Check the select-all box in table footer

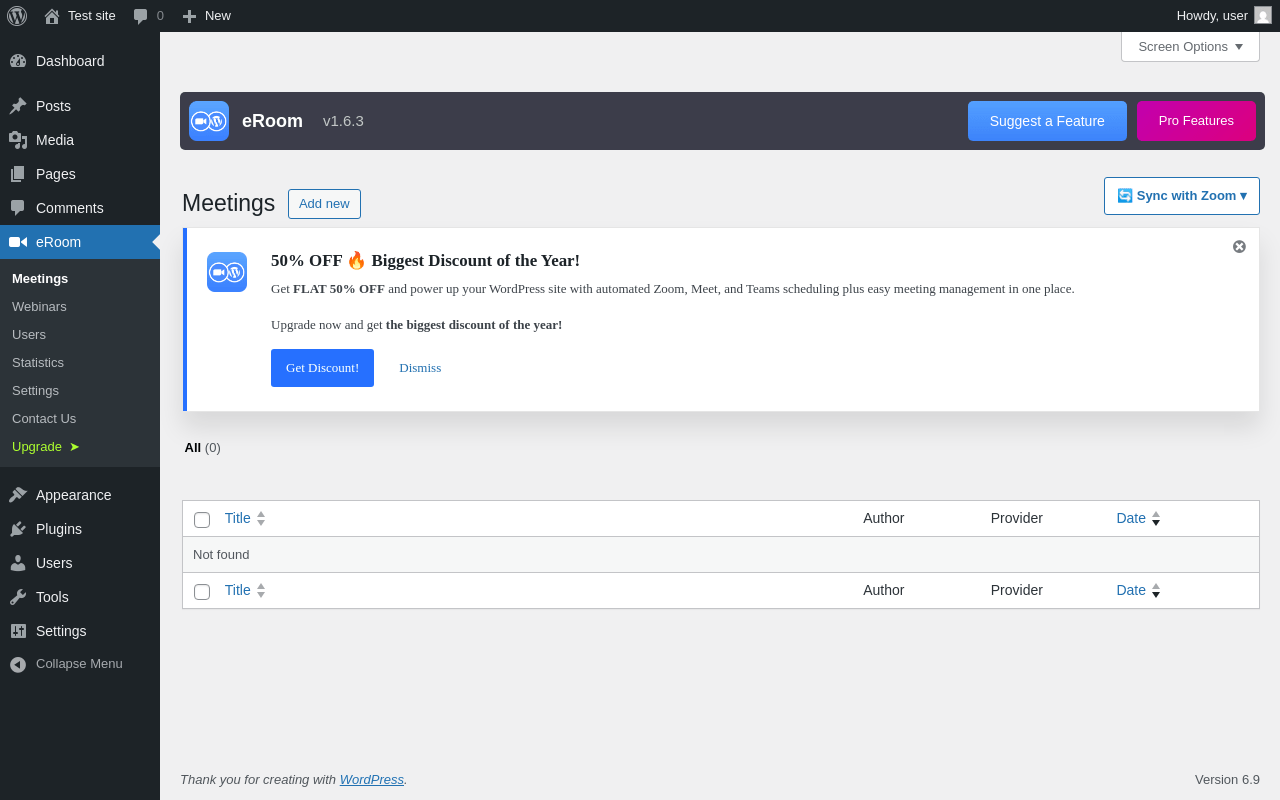202,592
